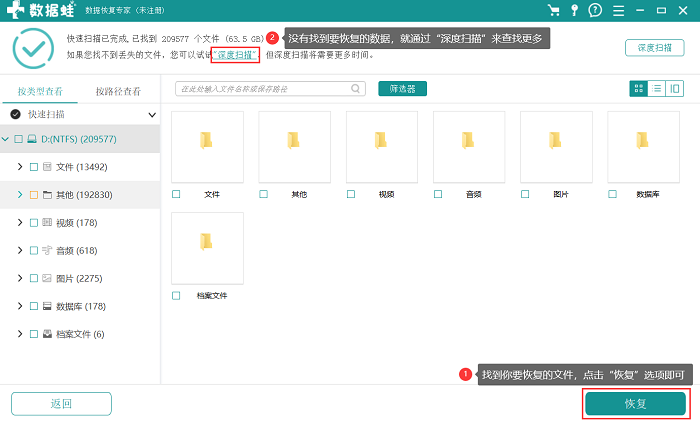Expand the 视频 (178) tree node
The height and width of the screenshot is (427, 700).
click(x=20, y=222)
